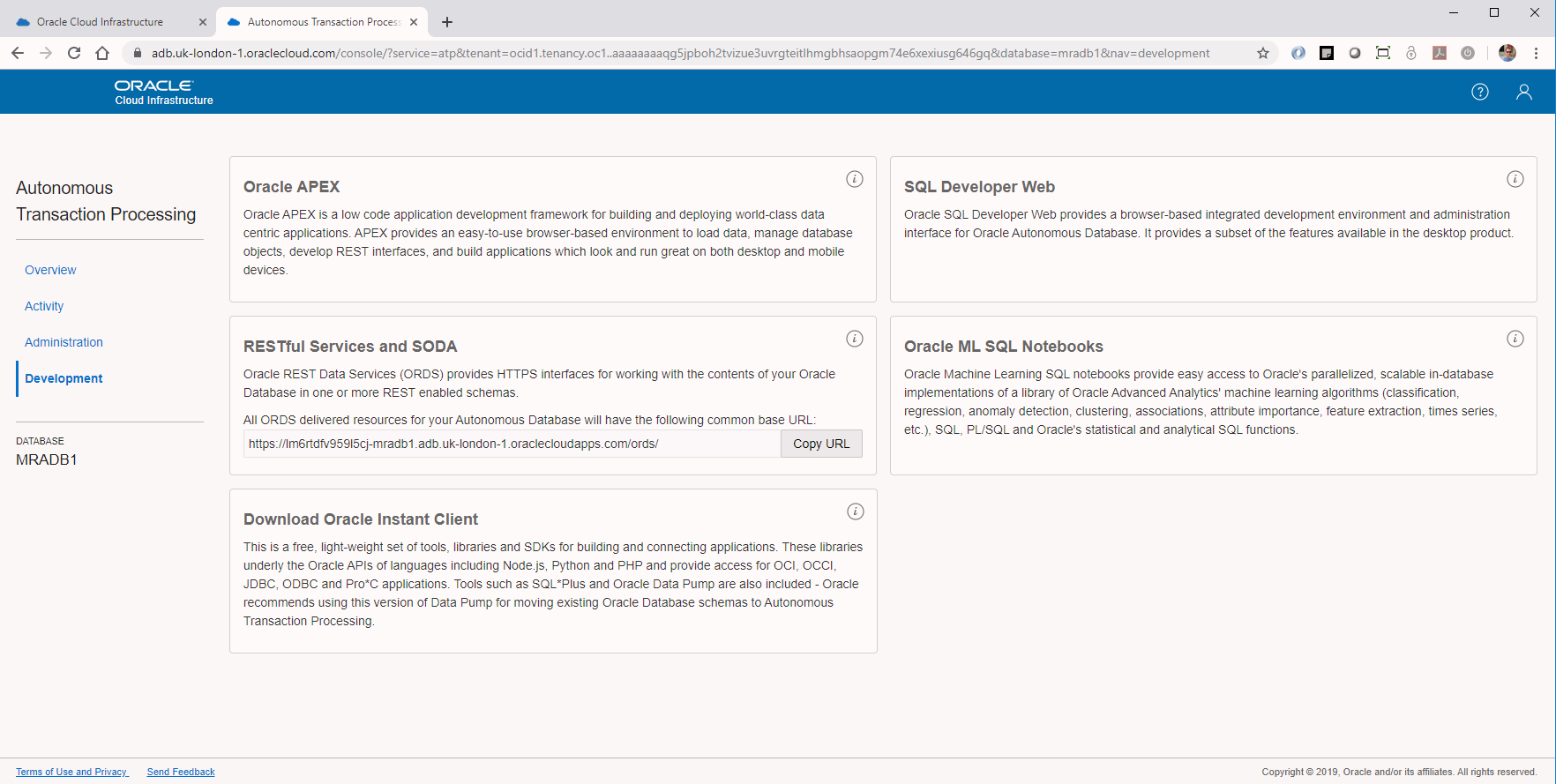Click the Oracle Cloud Infrastructure logo
Image resolution: width=1556 pixels, height=784 pixels.
tap(164, 93)
